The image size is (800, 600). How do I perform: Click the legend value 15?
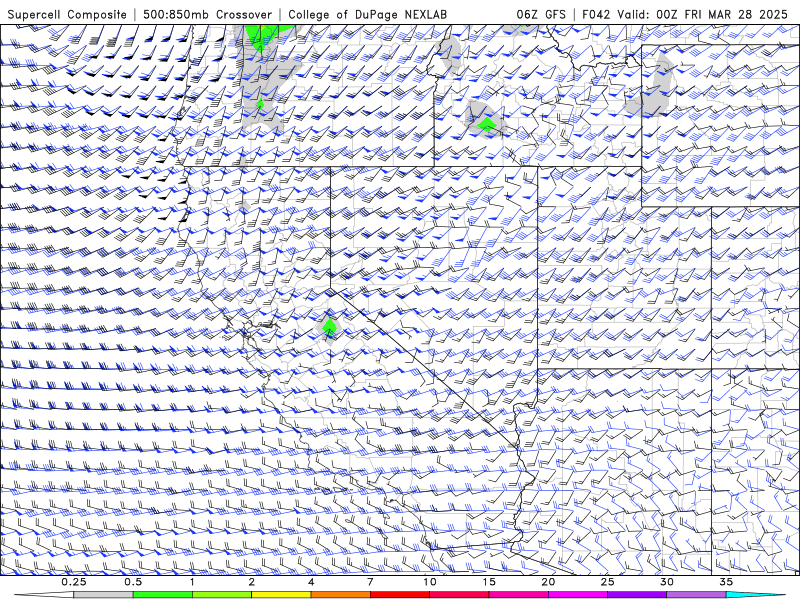click(489, 582)
